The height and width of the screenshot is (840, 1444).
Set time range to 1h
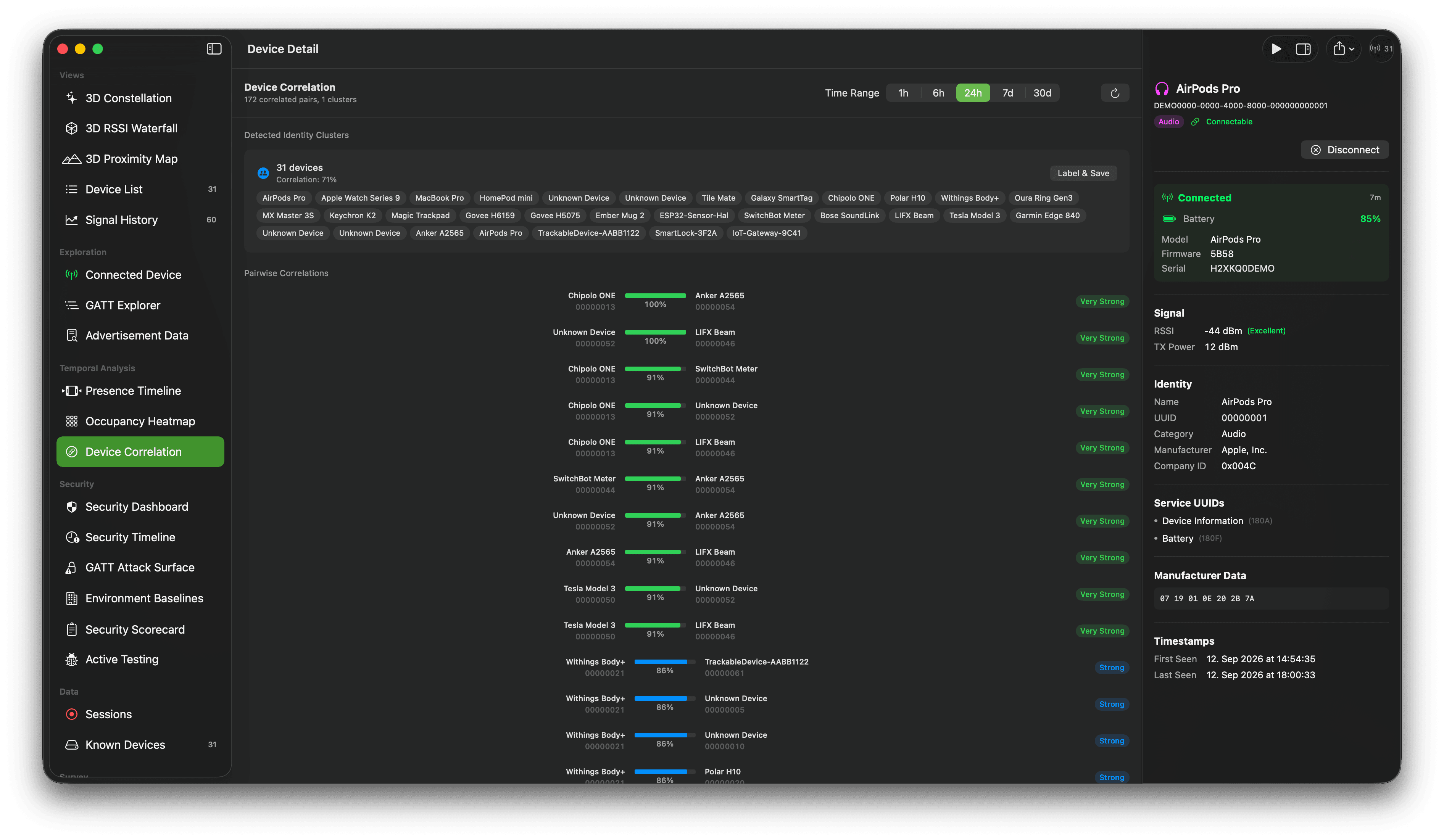903,93
